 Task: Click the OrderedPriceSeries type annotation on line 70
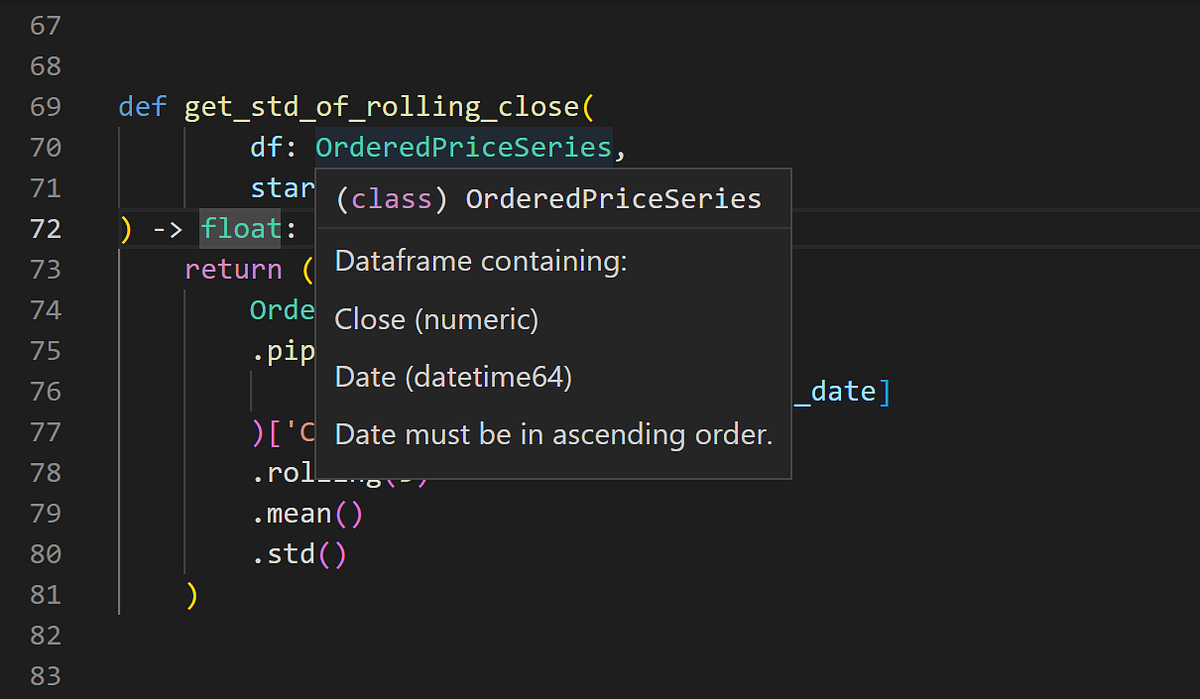point(463,146)
